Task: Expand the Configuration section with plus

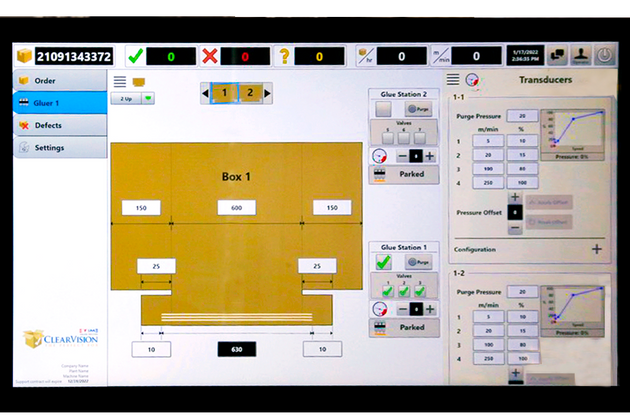Action: [596, 248]
